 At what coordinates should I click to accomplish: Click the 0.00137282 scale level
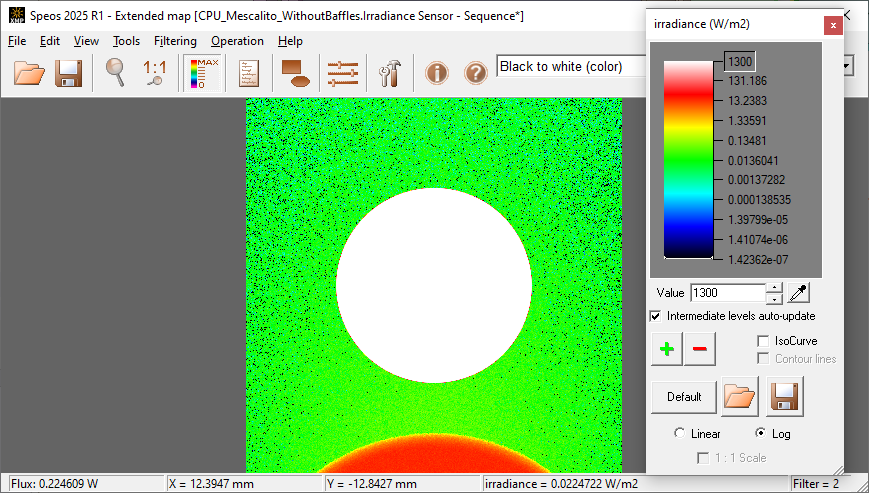click(x=756, y=180)
